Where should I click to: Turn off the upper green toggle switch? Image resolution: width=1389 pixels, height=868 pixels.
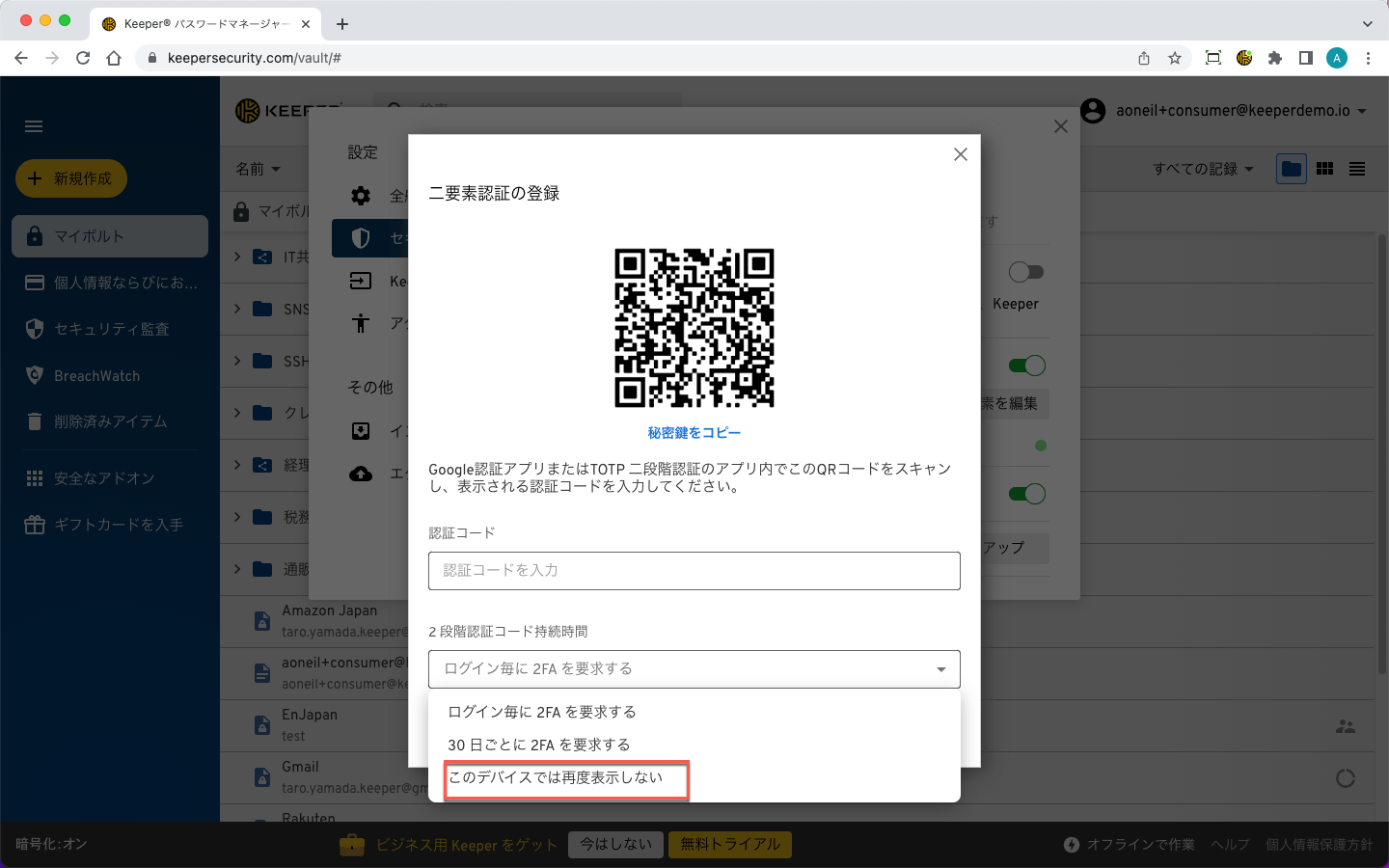(x=1026, y=366)
